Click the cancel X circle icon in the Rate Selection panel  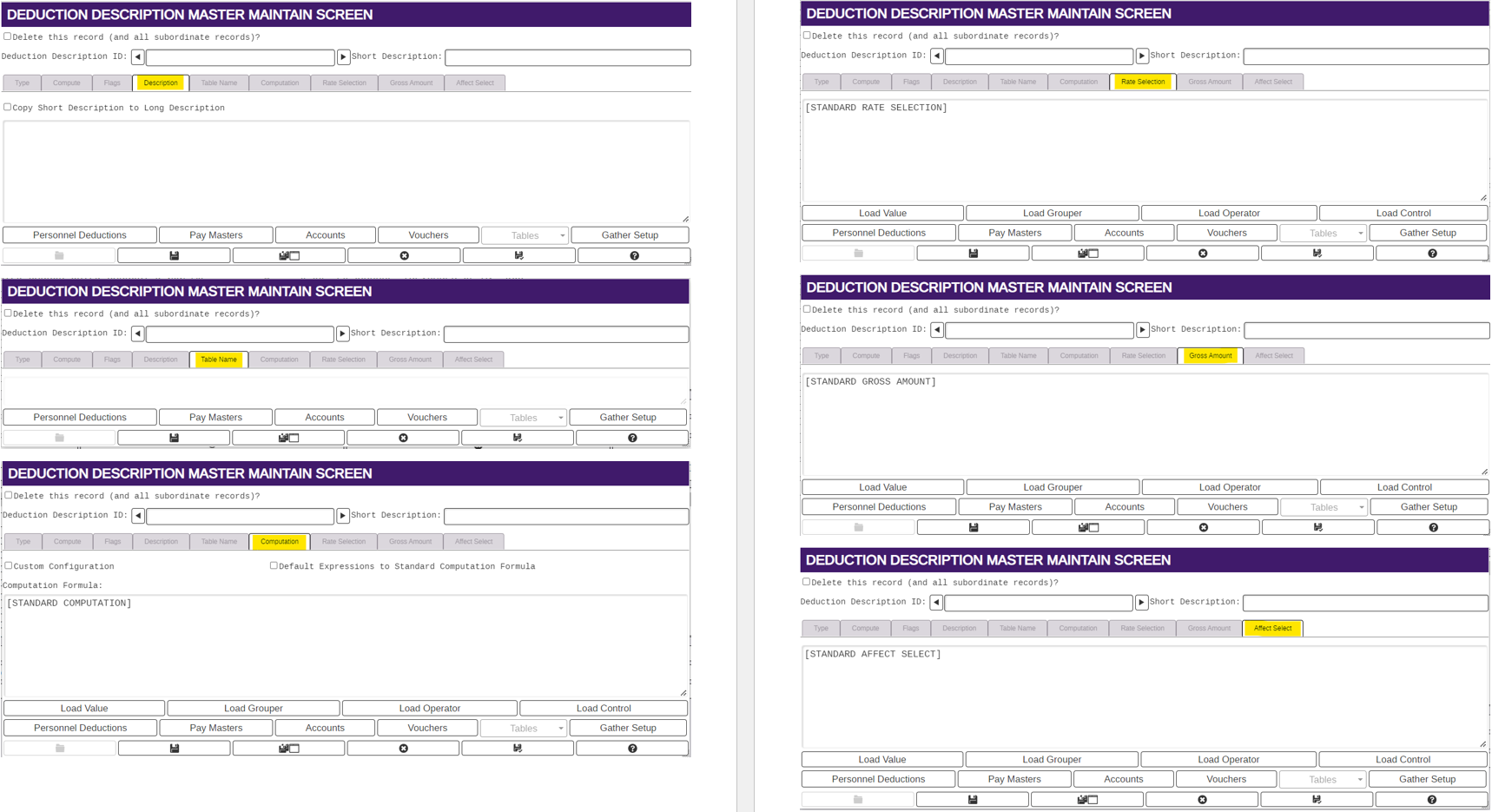[1203, 253]
